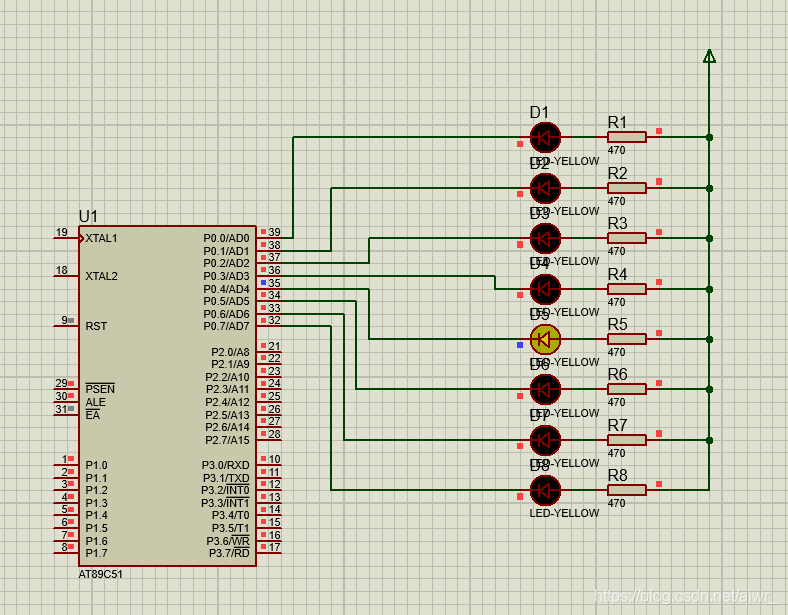Click pin number 32 on U1
788x615 pixels.
coord(274,321)
